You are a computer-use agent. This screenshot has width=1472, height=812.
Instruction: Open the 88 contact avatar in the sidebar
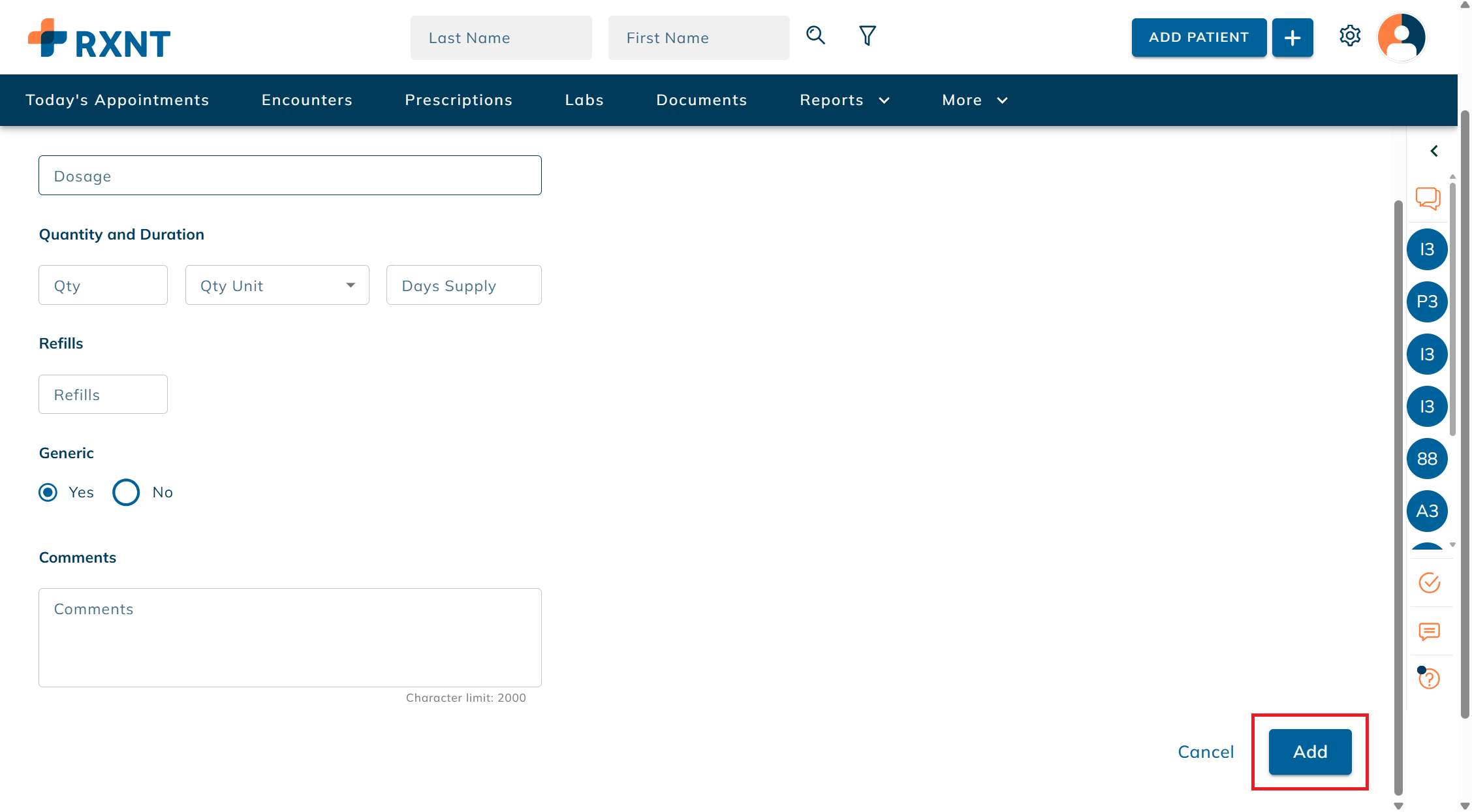point(1427,458)
